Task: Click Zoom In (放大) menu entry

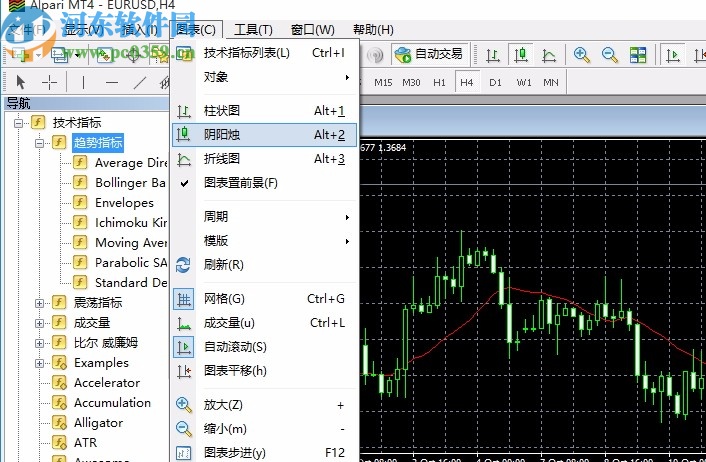Action: click(265, 405)
